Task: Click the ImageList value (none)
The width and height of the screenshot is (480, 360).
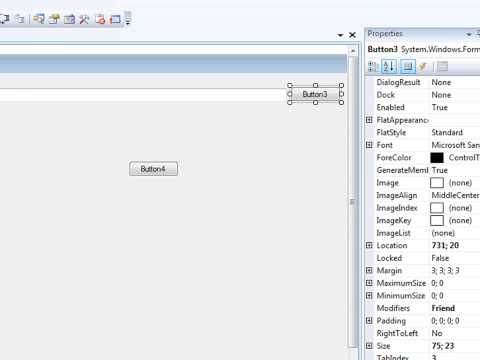Action: [x=443, y=233]
